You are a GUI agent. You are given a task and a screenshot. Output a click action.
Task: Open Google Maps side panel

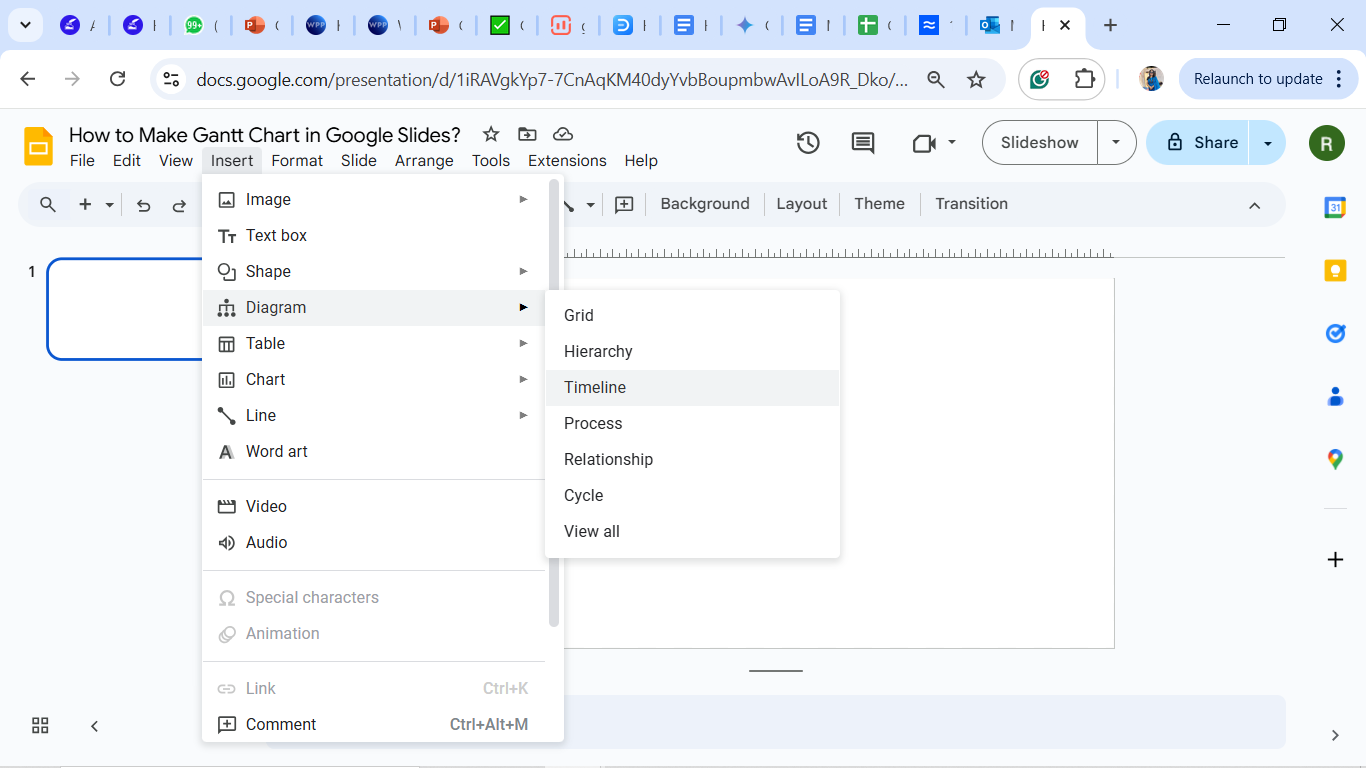coord(1335,459)
